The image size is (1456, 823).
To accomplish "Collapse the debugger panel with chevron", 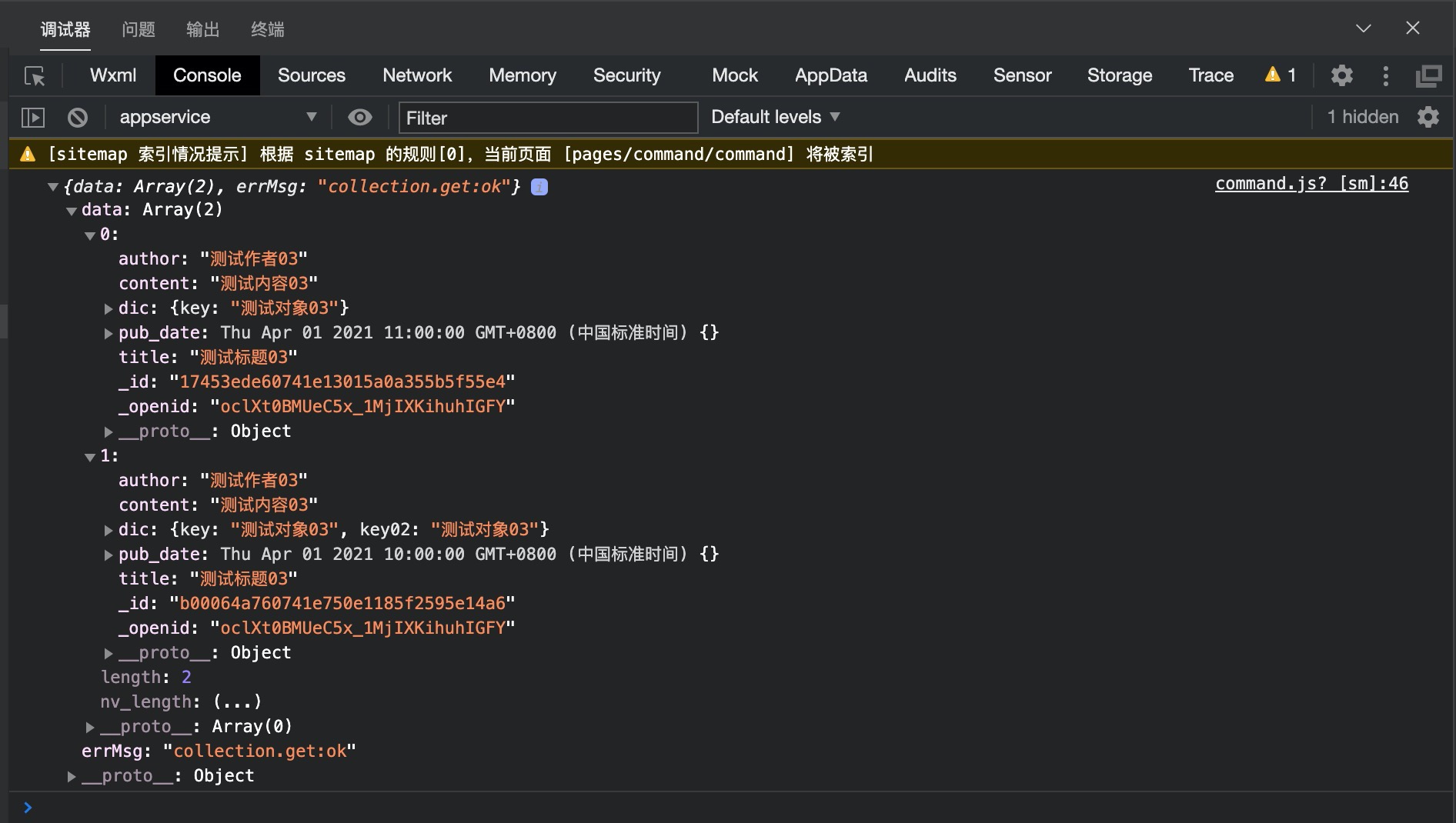I will click(1363, 28).
